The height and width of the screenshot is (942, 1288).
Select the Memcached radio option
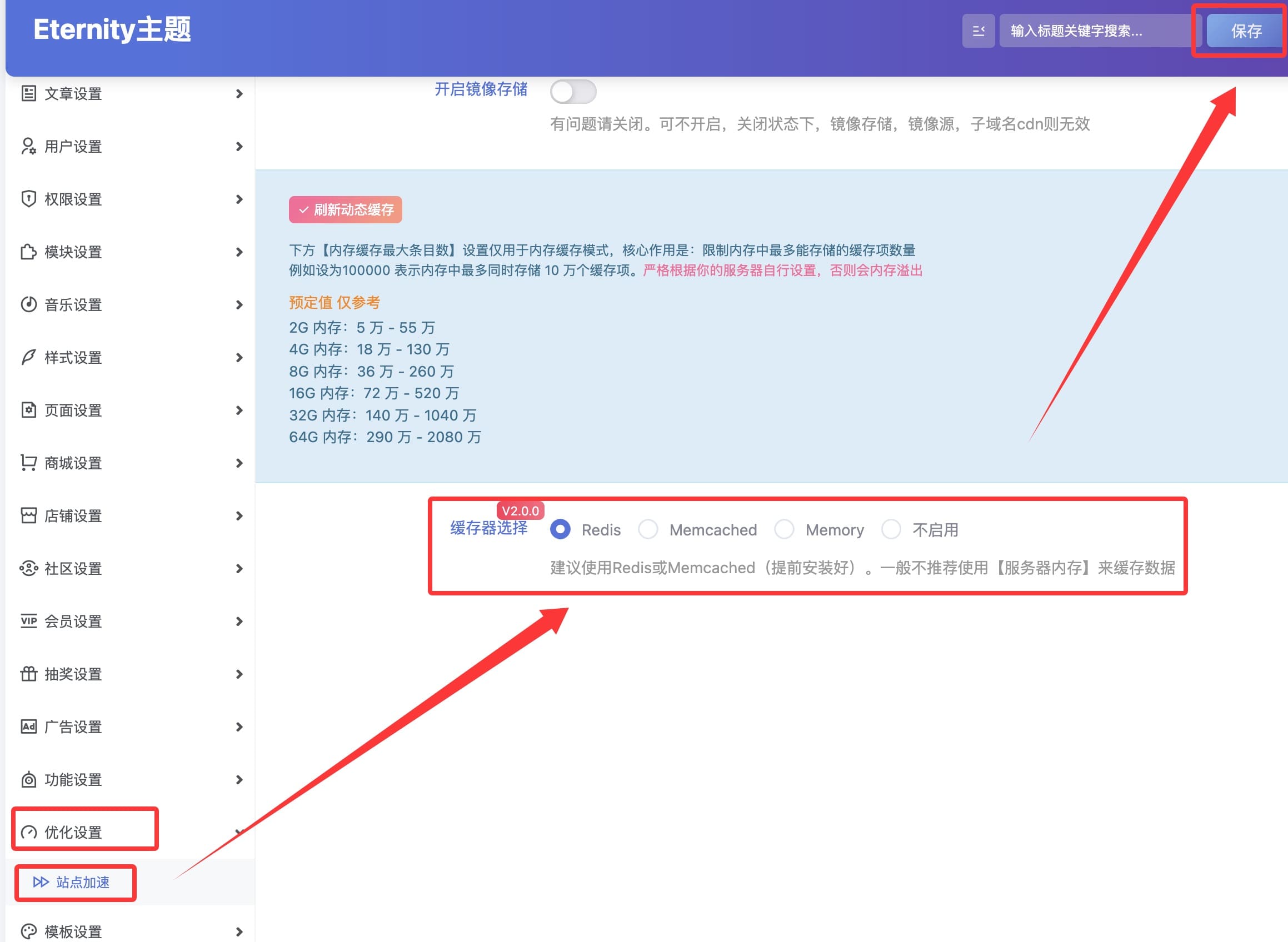[x=648, y=530]
